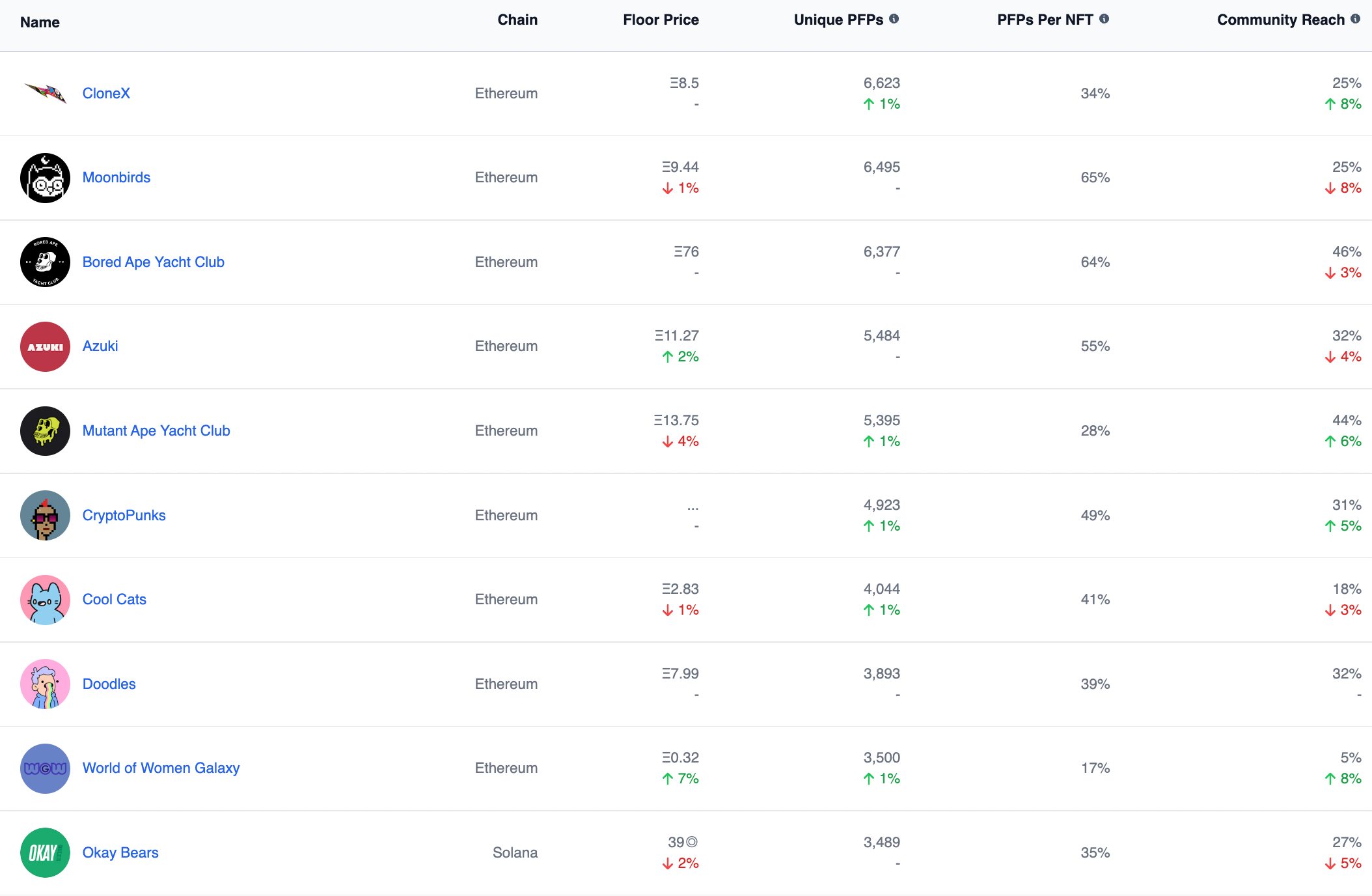Screen dimensions: 1372x896
Task: Open the World of Women Galaxy link
Action: pos(161,768)
